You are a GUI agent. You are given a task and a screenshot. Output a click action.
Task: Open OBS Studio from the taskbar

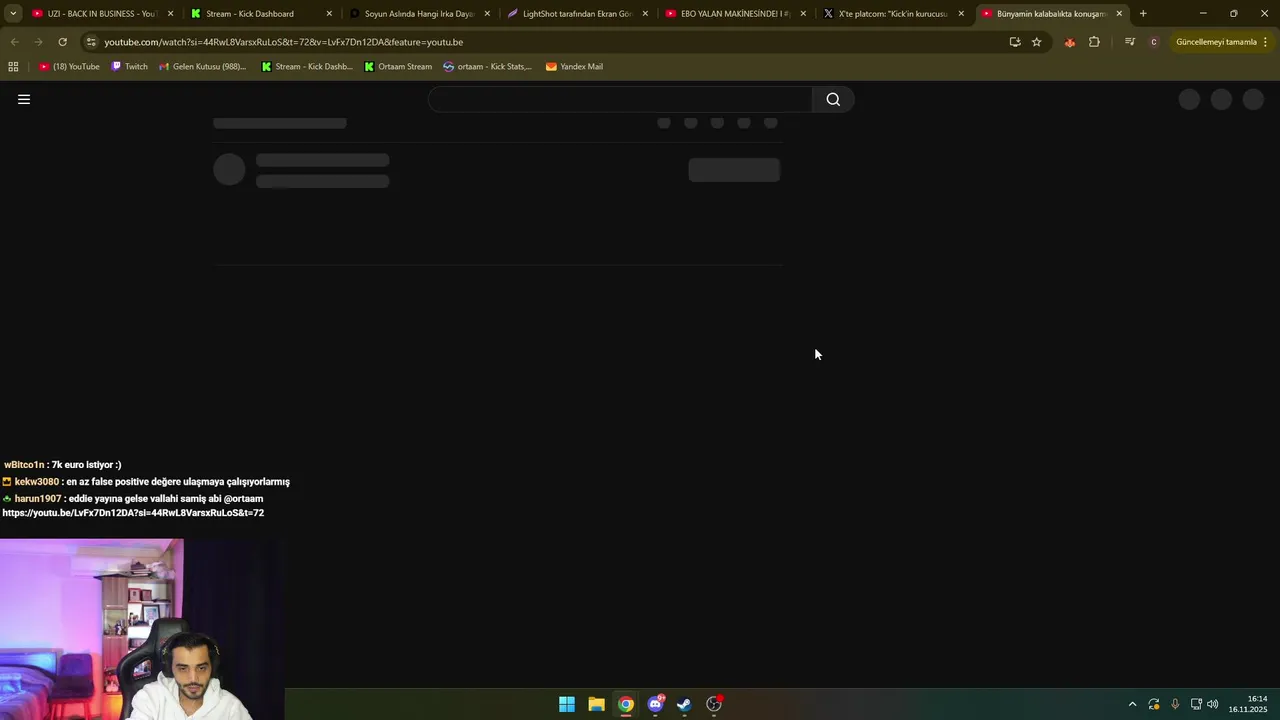click(x=714, y=704)
